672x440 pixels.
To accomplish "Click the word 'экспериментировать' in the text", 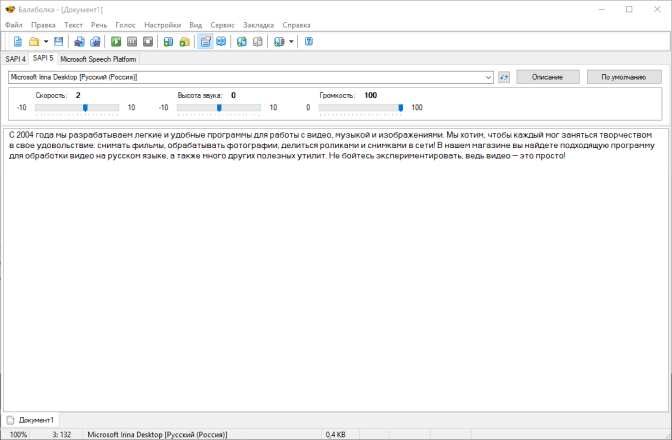I will tap(420, 156).
